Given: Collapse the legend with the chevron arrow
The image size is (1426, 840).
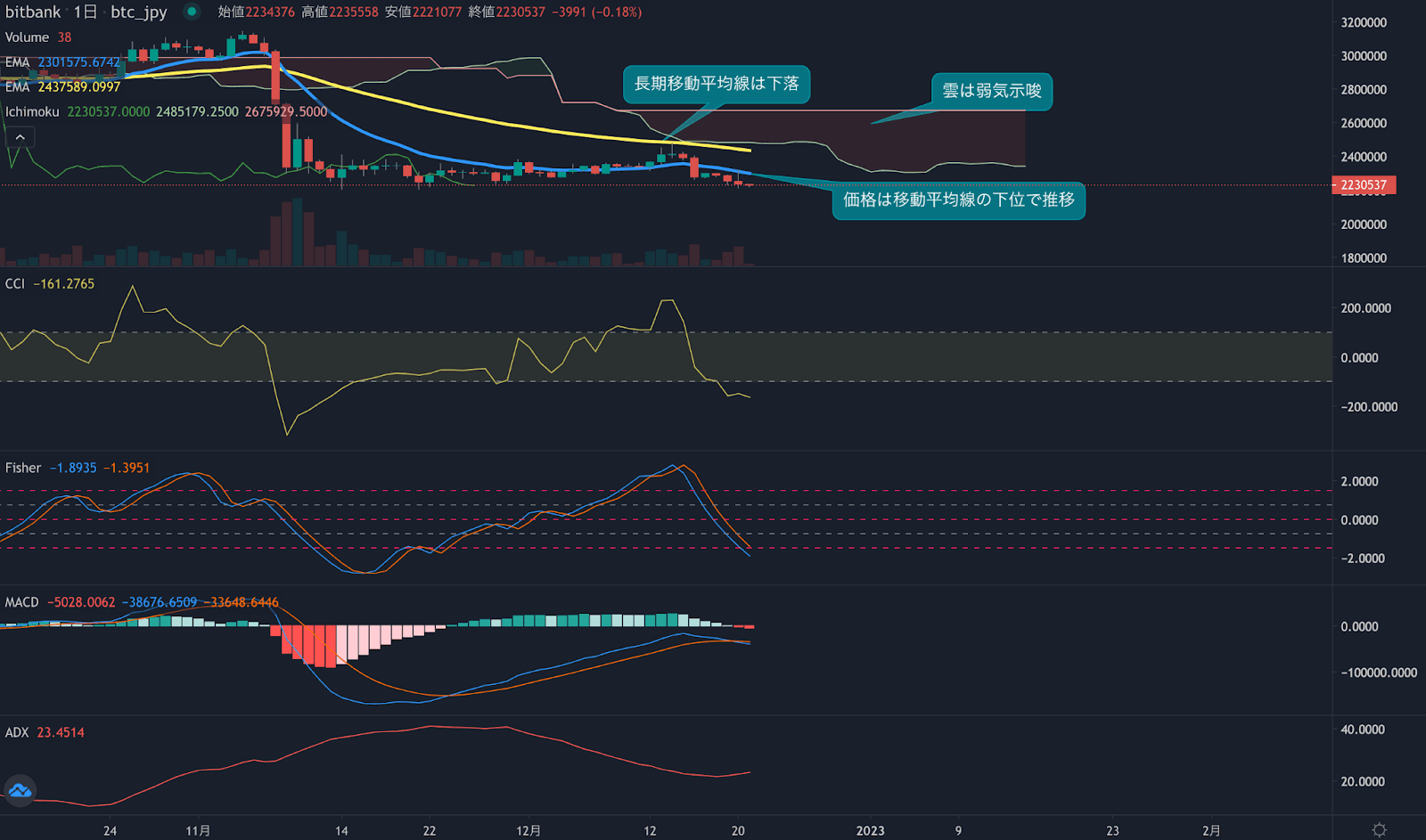Looking at the screenshot, I should pyautogui.click(x=20, y=136).
